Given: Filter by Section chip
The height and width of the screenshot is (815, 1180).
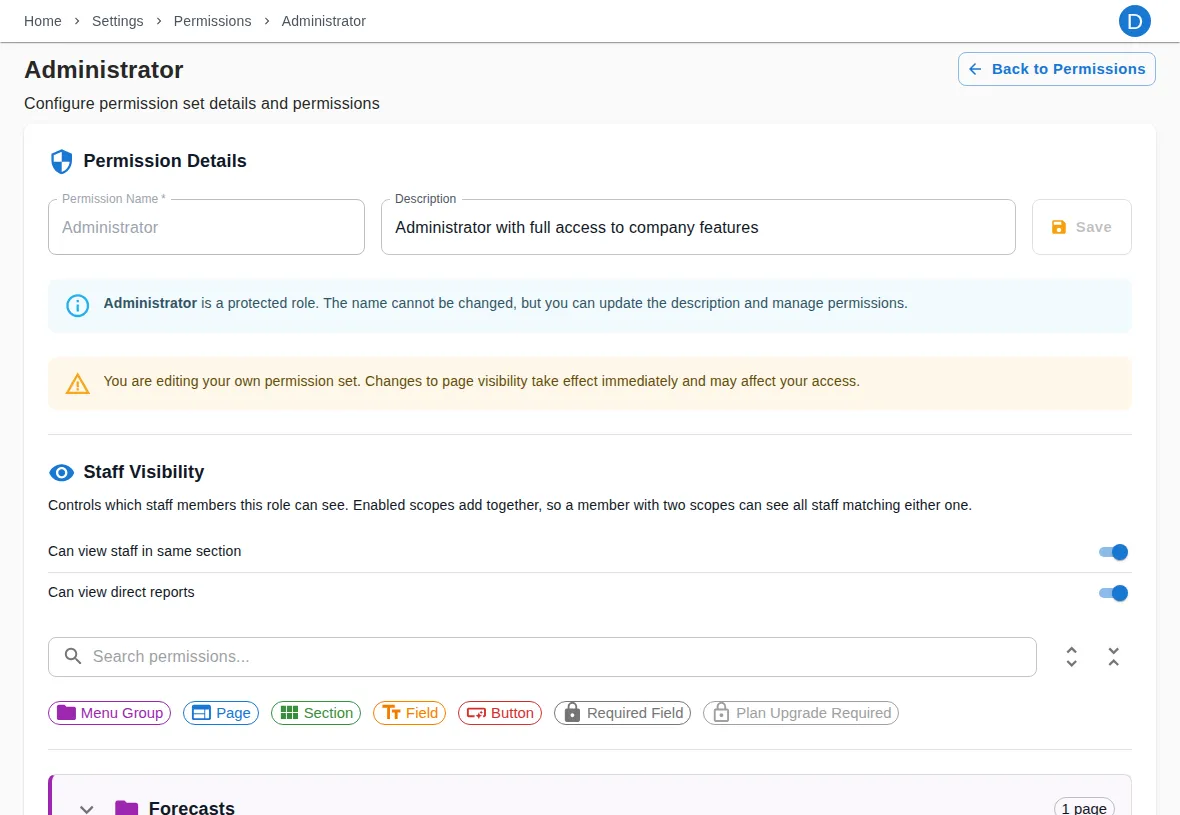Looking at the screenshot, I should [316, 713].
